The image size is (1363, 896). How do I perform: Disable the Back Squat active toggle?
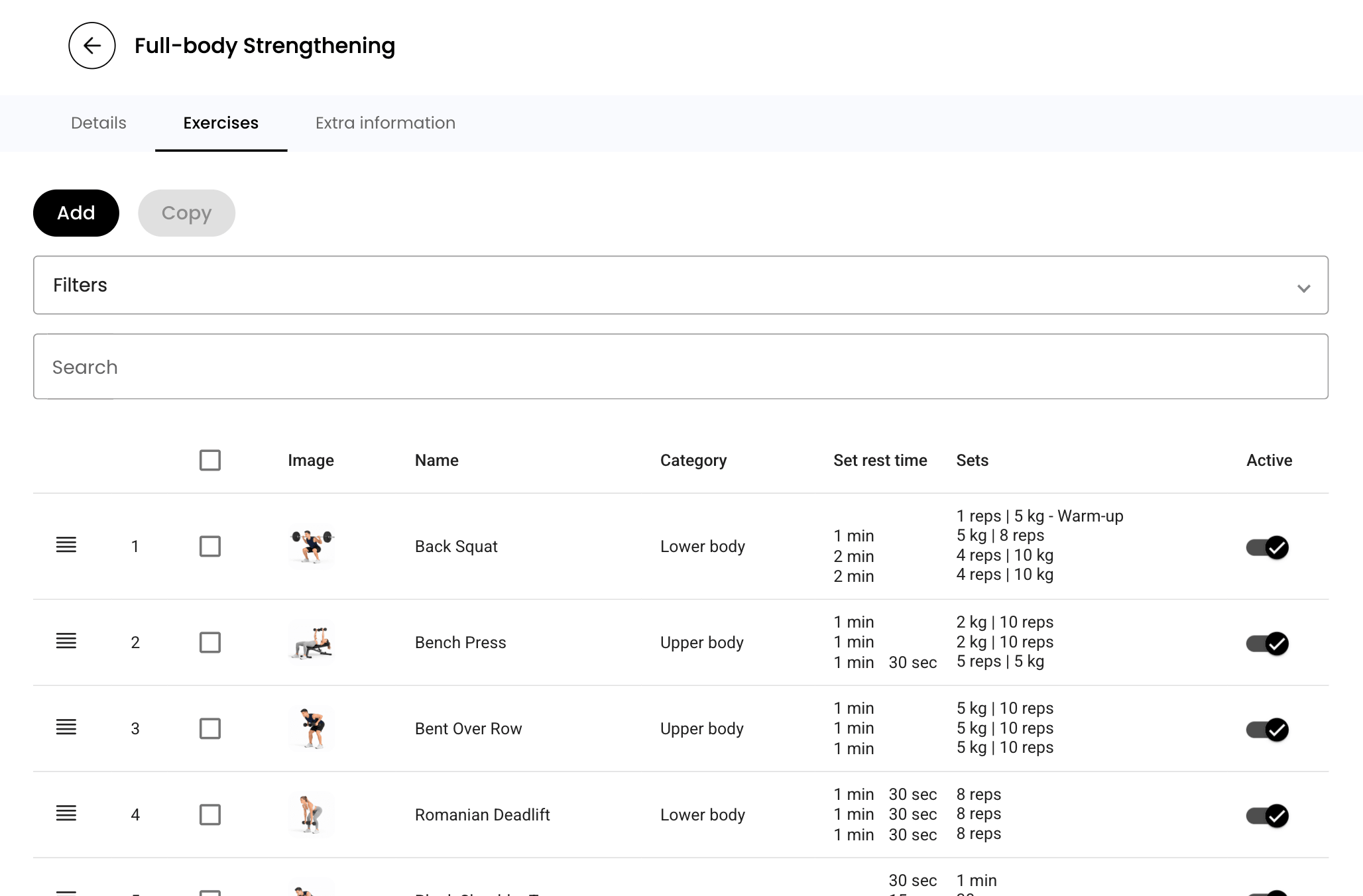1267,547
